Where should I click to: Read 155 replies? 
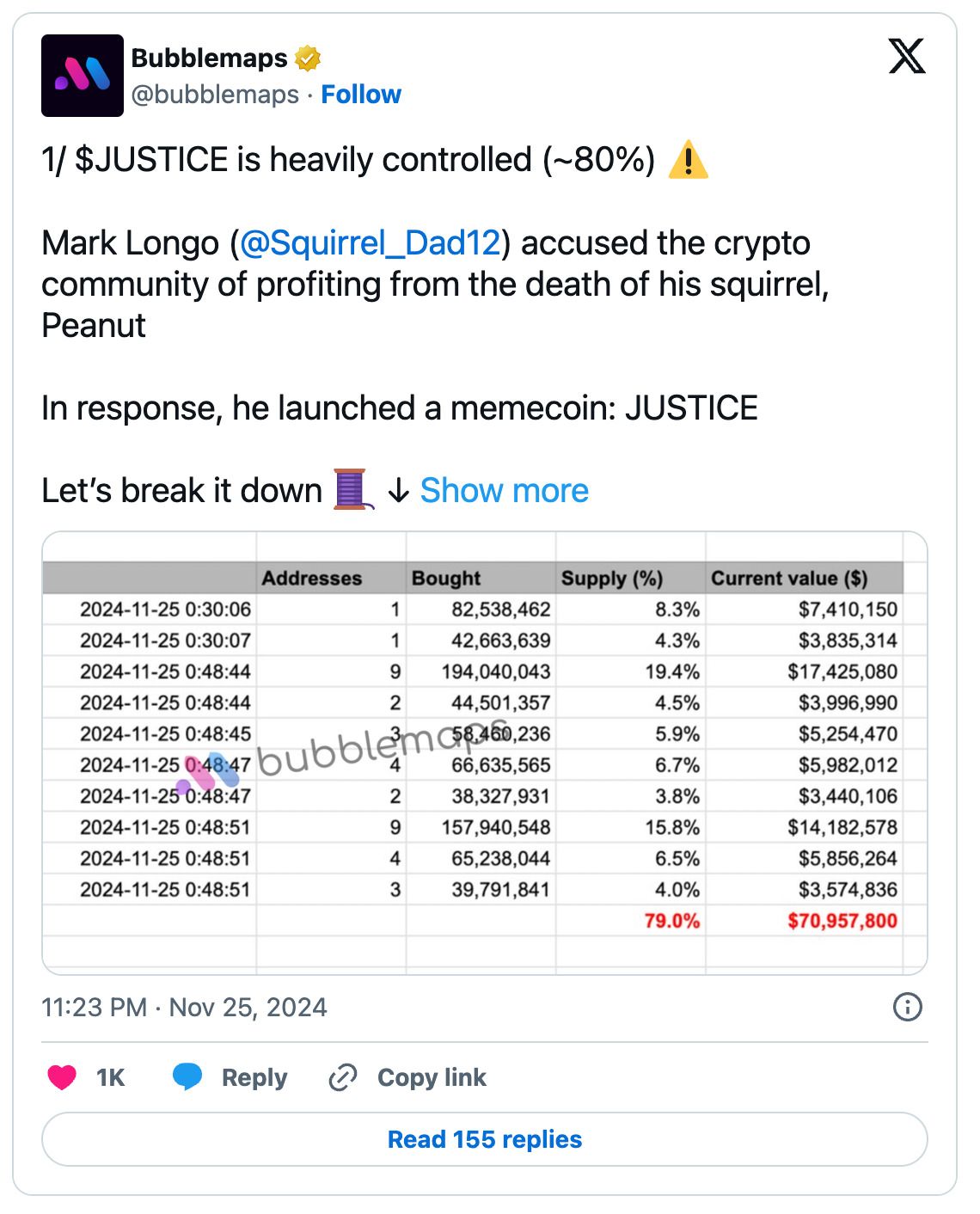pos(485,1139)
